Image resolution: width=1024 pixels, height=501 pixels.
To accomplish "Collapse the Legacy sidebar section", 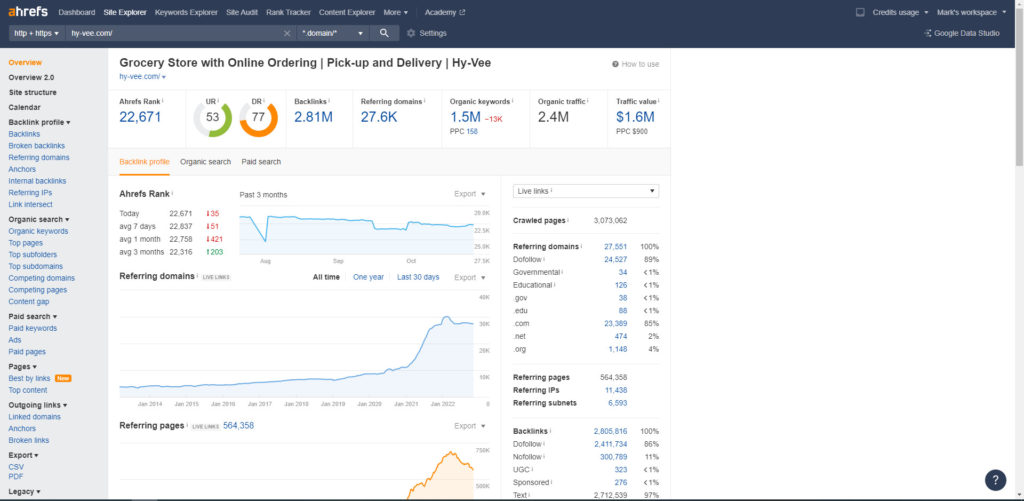I will 24,492.
